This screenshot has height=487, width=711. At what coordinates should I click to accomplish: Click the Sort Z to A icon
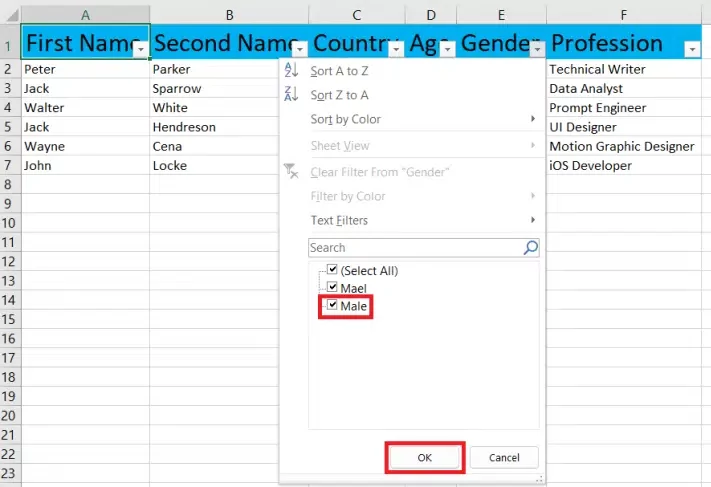(x=292, y=95)
